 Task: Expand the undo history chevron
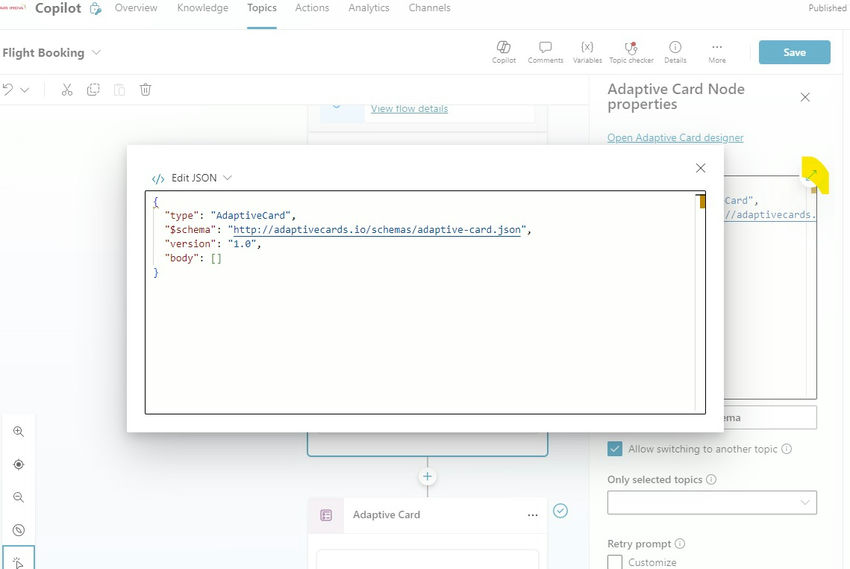(x=25, y=90)
